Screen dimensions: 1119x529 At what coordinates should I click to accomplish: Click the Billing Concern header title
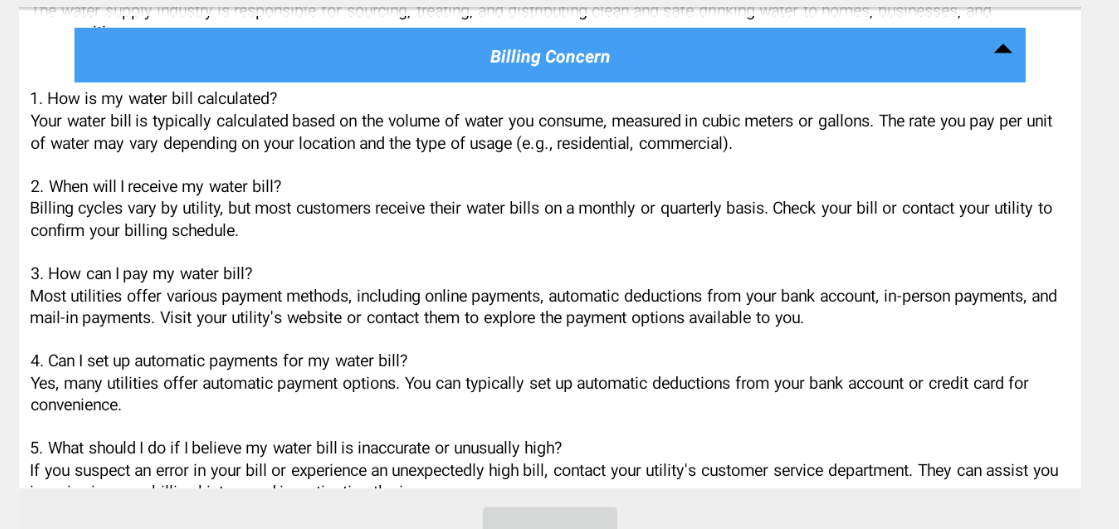pos(549,57)
